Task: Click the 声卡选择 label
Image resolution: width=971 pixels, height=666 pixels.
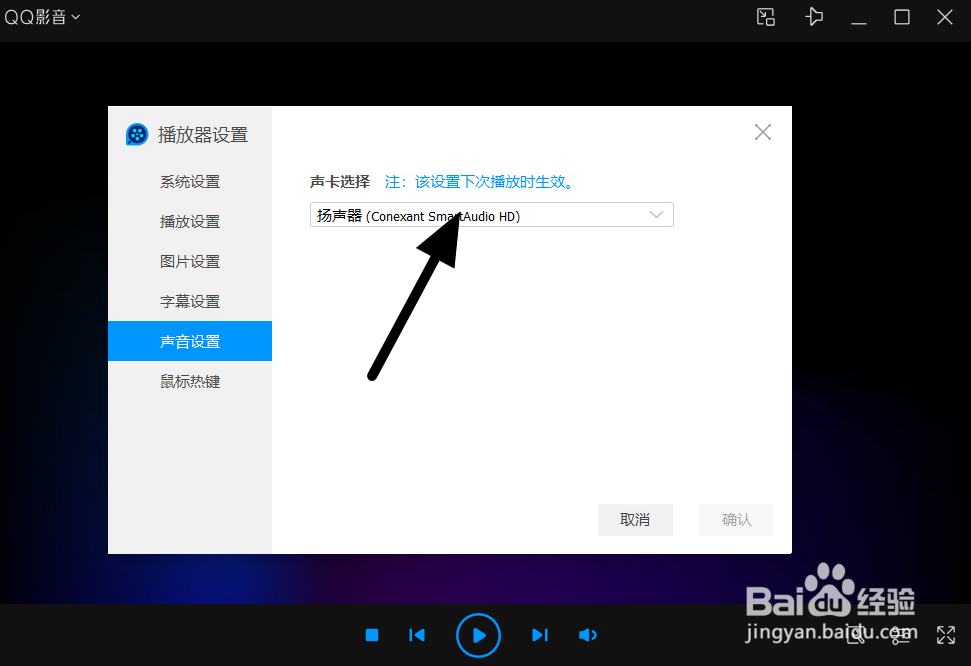Action: [340, 182]
